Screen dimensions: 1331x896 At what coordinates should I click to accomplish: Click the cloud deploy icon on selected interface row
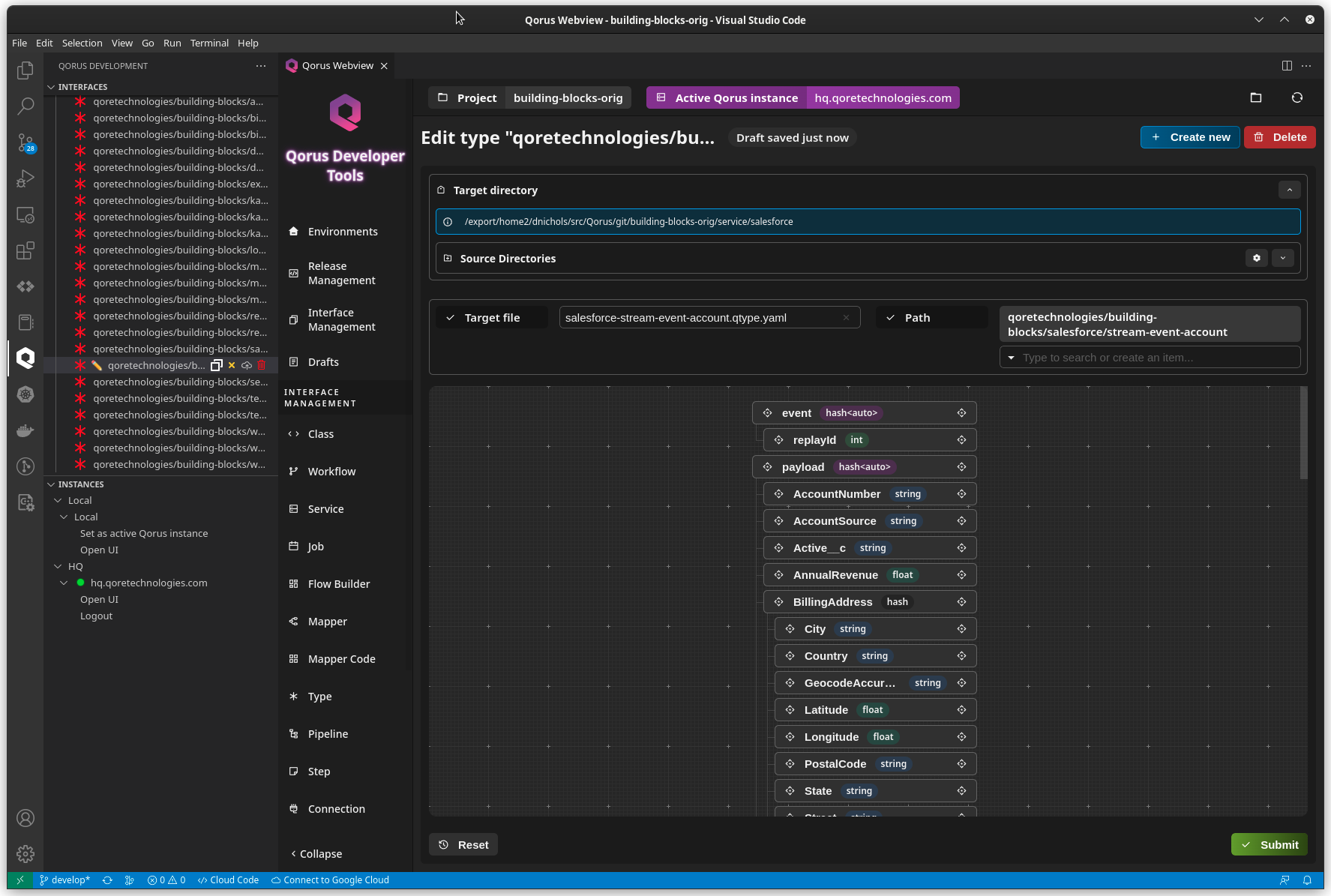click(x=247, y=365)
